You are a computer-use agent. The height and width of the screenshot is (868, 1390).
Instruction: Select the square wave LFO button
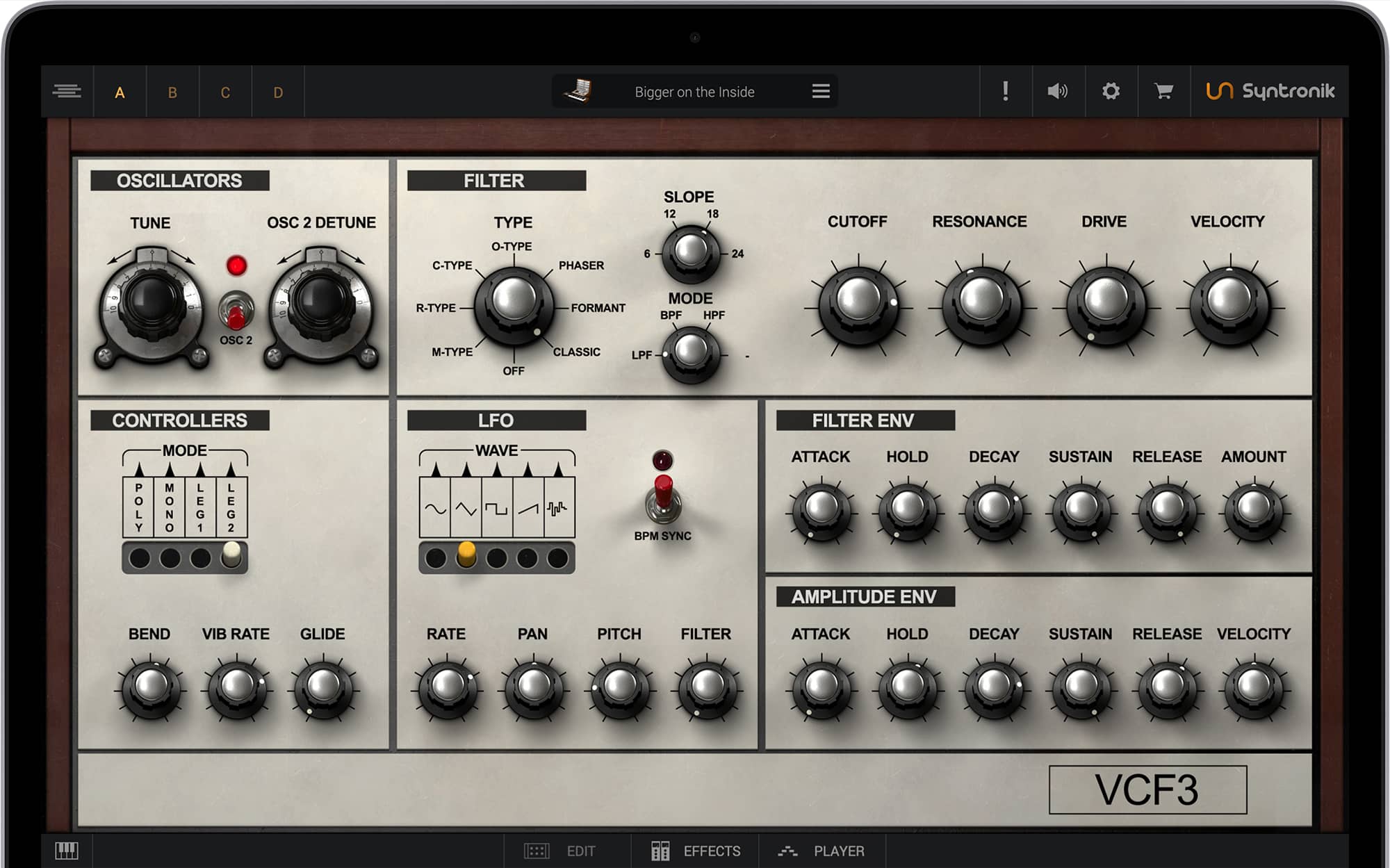point(496,557)
